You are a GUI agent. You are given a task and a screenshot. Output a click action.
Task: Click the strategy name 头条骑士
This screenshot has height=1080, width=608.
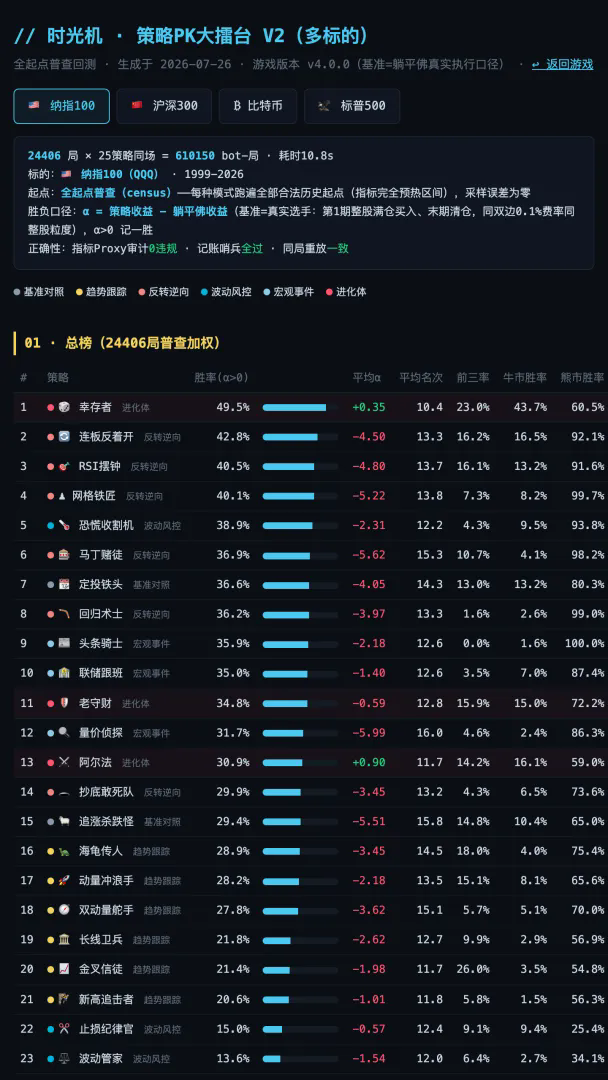101,643
